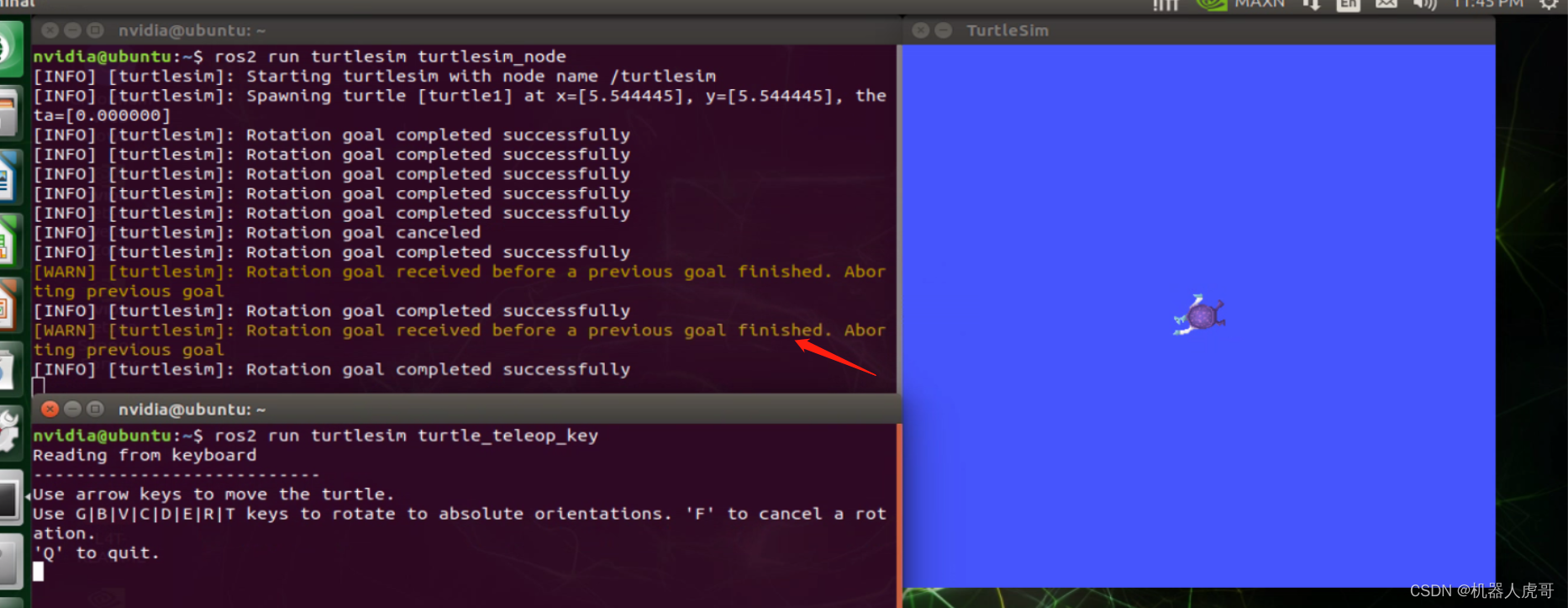Launch LibreOffice Impress from the dock
The width and height of the screenshot is (1568, 608).
pos(8,304)
